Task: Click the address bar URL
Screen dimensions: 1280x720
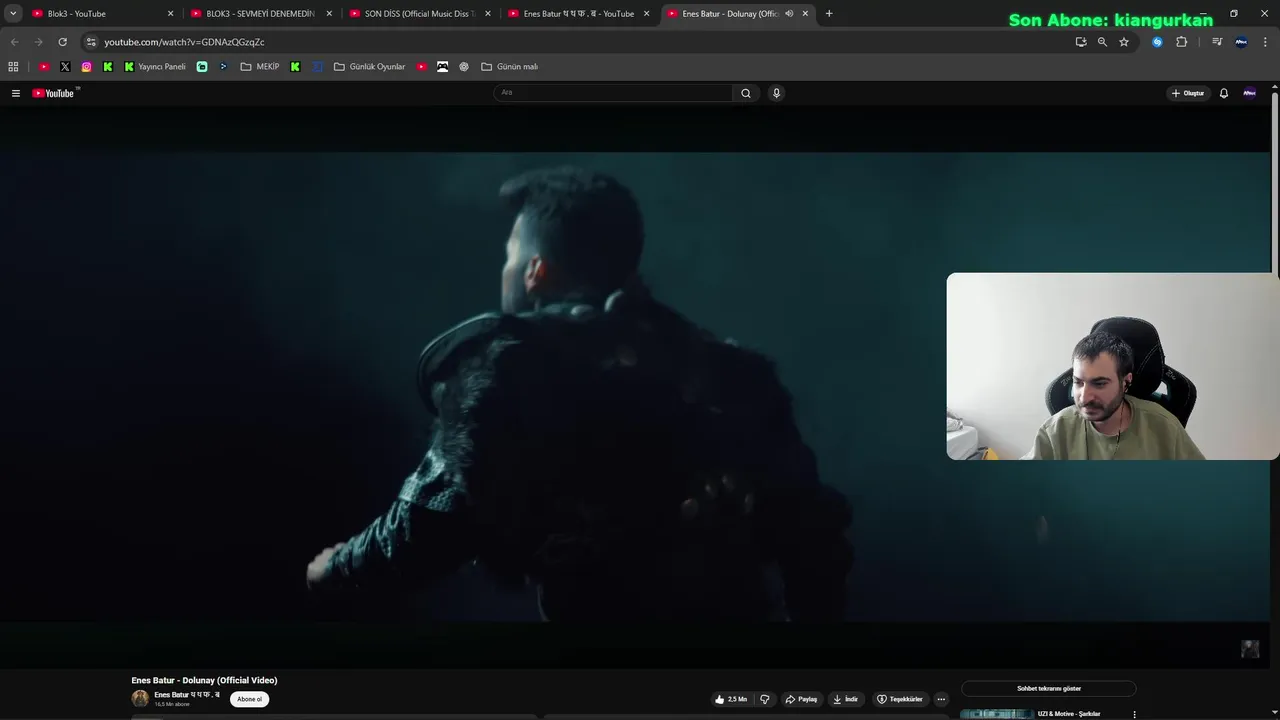Action: click(184, 42)
